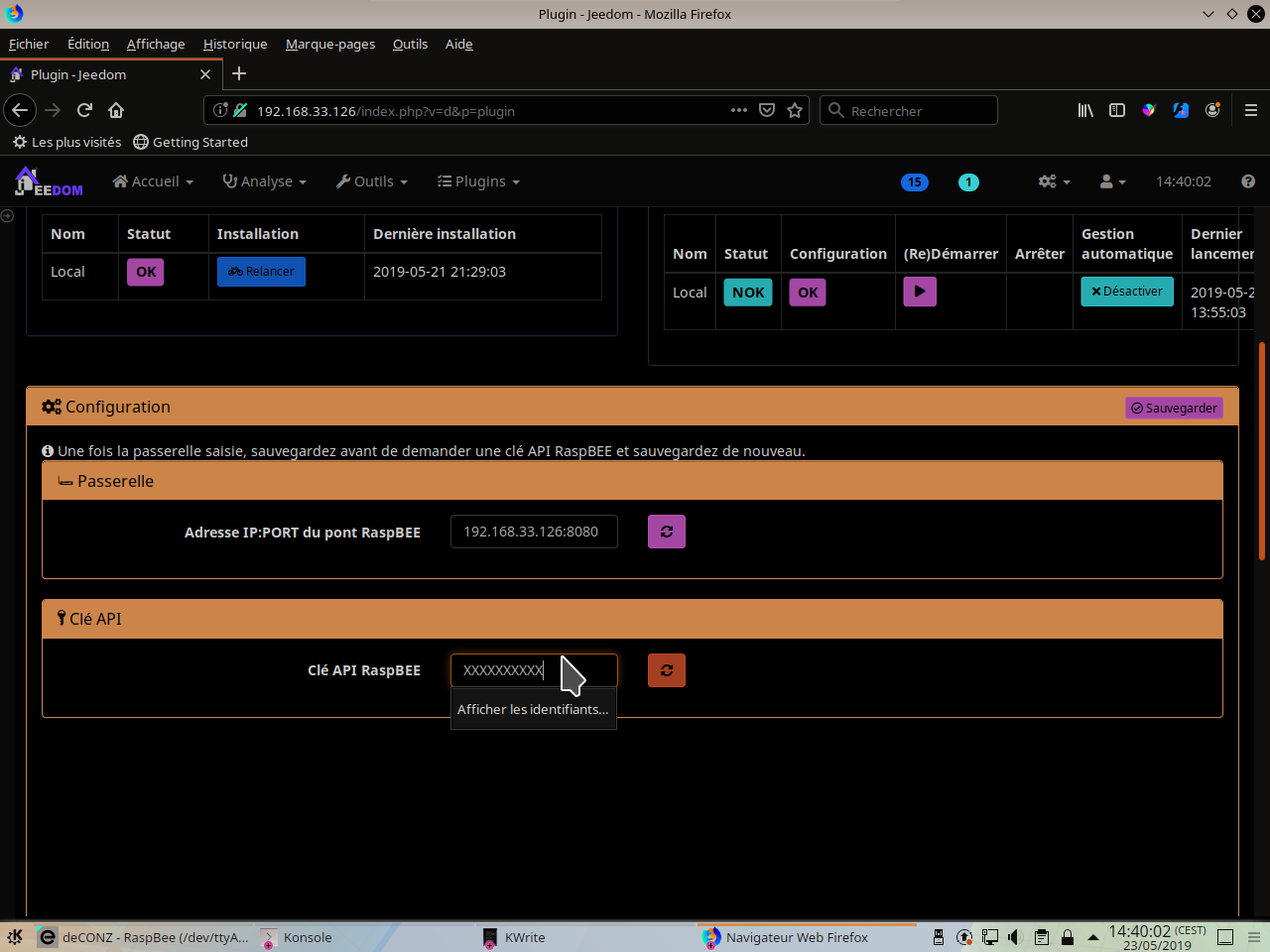Open the clipboard tray icon

pos(1041,937)
